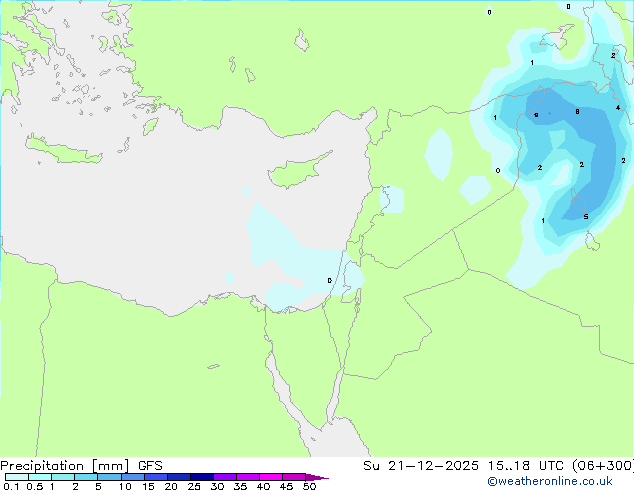Click the above-50 mm arrow legend tip
This screenshot has height=490, width=634.
pyautogui.click(x=317, y=477)
